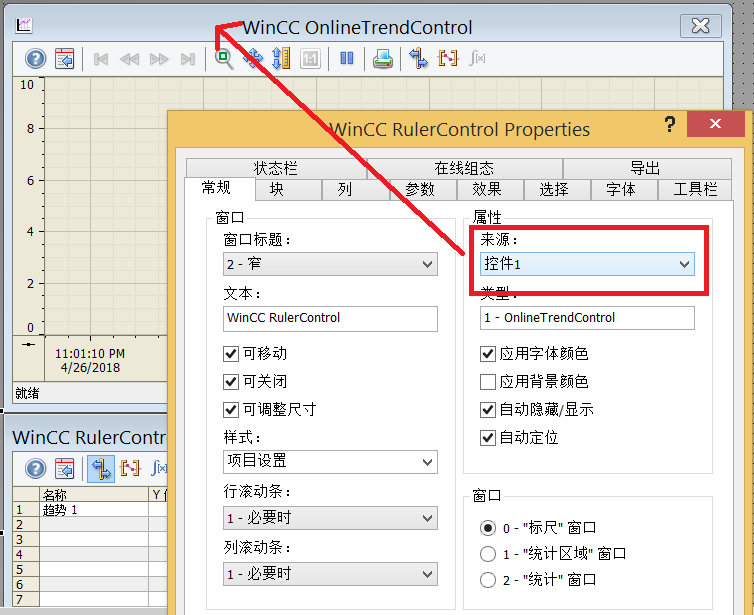Select ruler window icon in the RulerControl toolbar
754x615 pixels.
101,468
